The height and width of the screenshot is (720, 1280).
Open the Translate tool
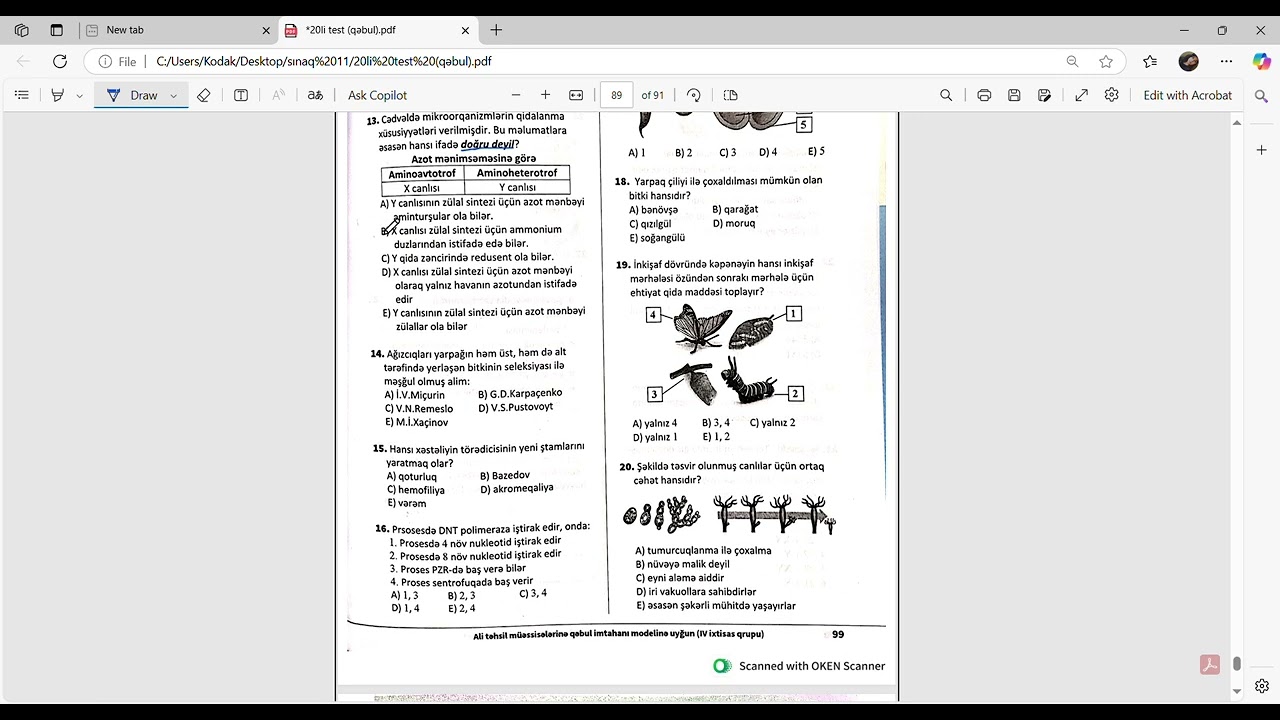point(315,95)
